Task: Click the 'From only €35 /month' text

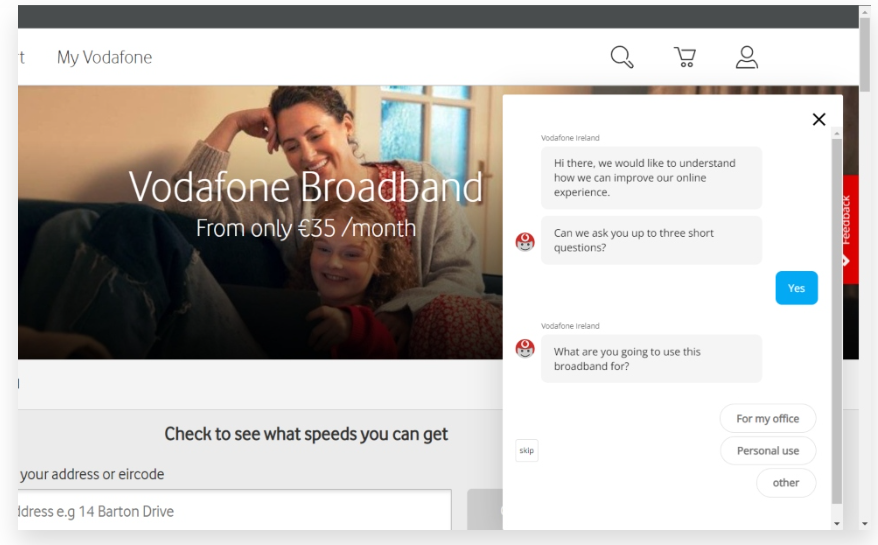Action: click(x=306, y=228)
